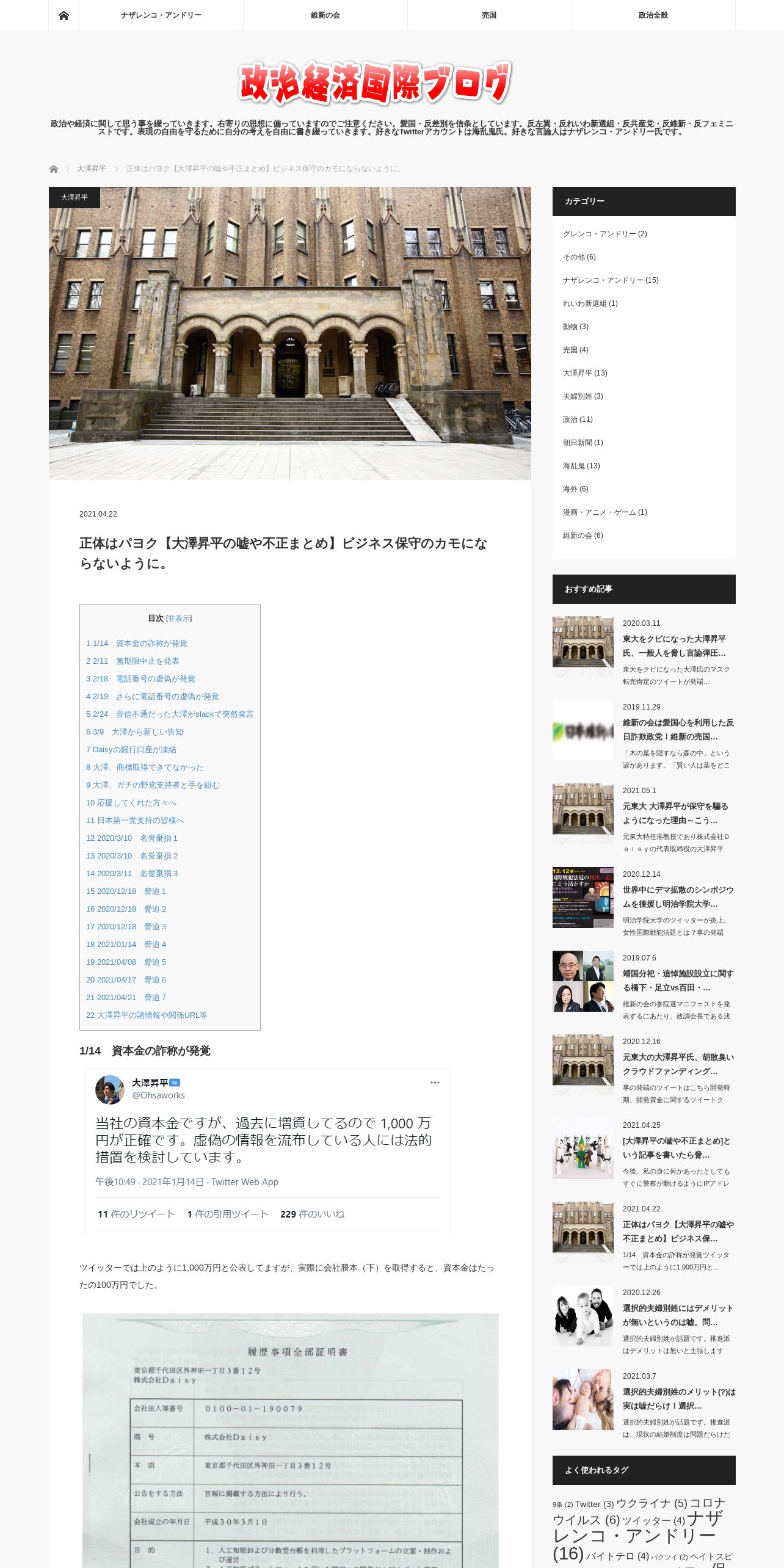Open category 朝日新聞 (1)
Viewport: 784px width, 1568px height.
[583, 443]
